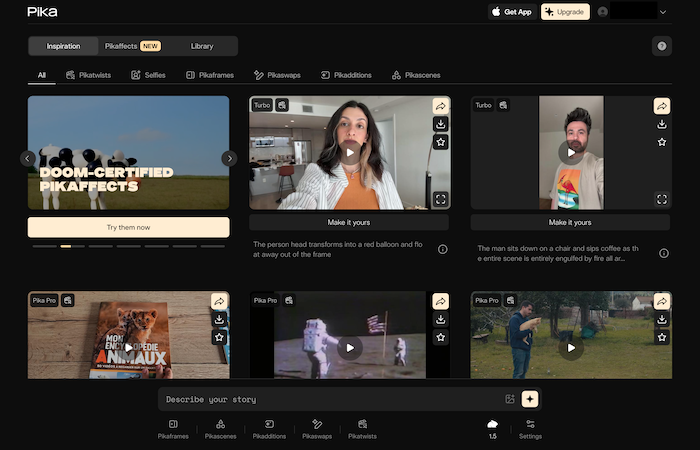Favorite the coffee man video with star
The width and height of the screenshot is (700, 450).
coord(661,142)
